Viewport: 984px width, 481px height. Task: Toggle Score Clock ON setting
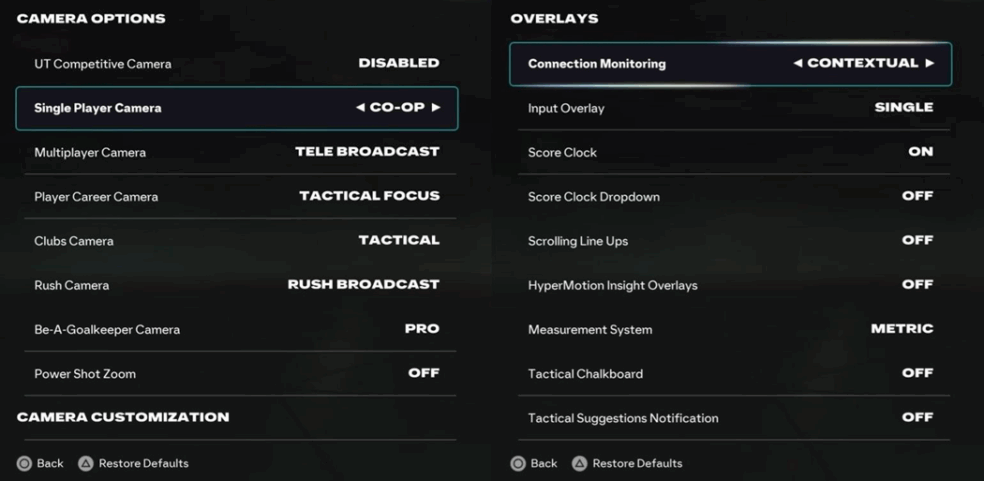pyautogui.click(x=920, y=152)
